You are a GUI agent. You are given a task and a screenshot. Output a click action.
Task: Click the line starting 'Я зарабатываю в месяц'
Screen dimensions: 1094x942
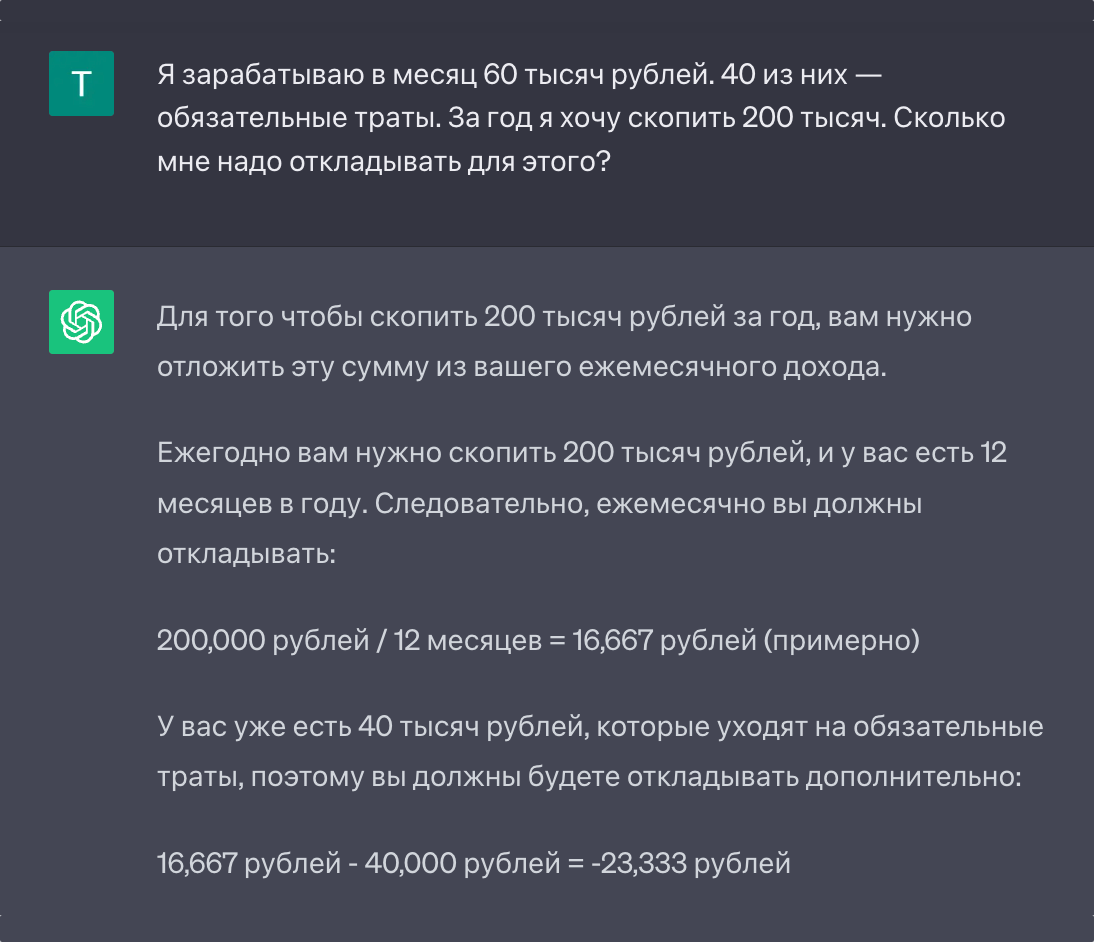coord(519,74)
